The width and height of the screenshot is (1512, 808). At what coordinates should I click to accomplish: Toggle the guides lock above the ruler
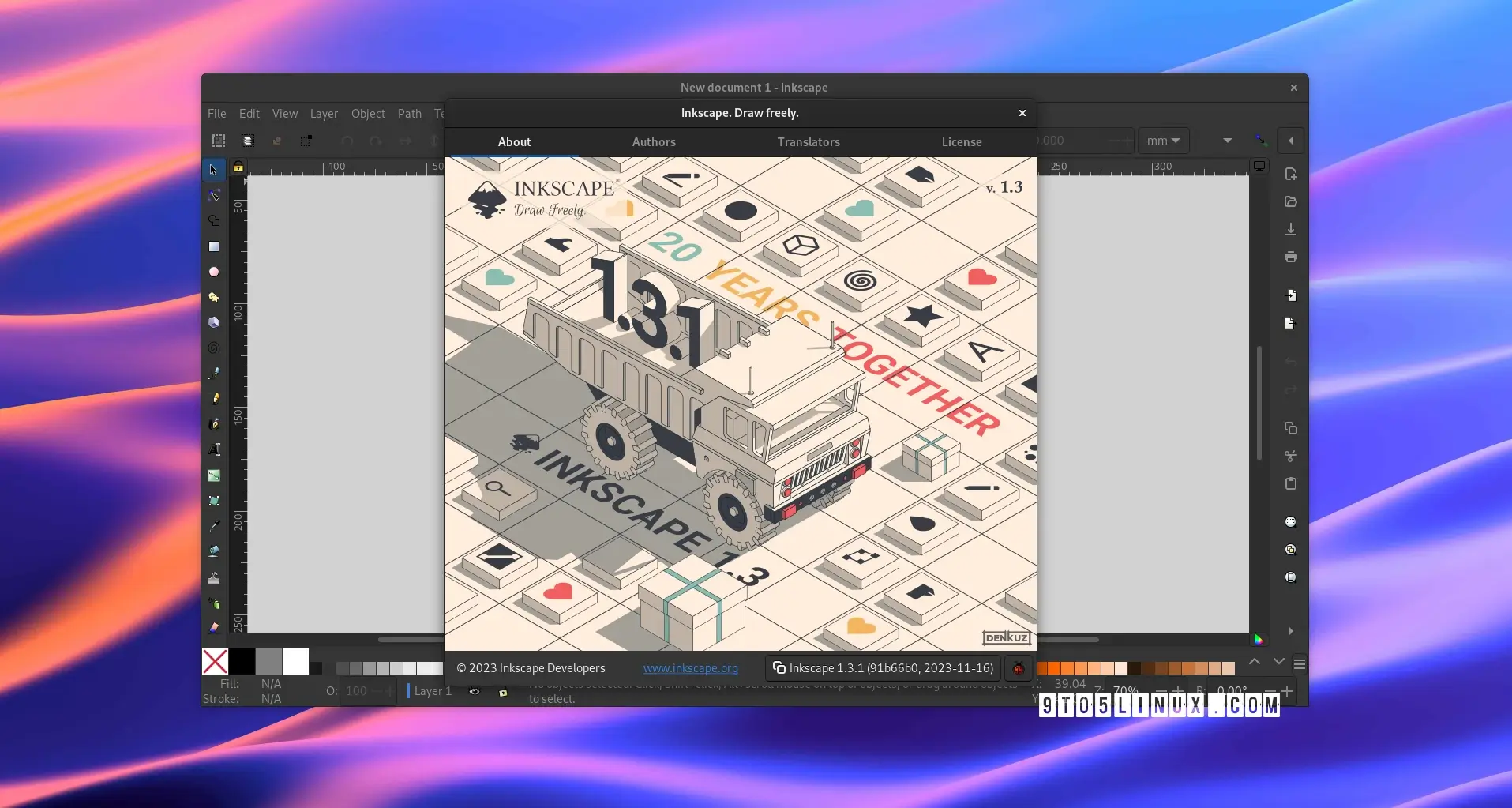tap(238, 167)
